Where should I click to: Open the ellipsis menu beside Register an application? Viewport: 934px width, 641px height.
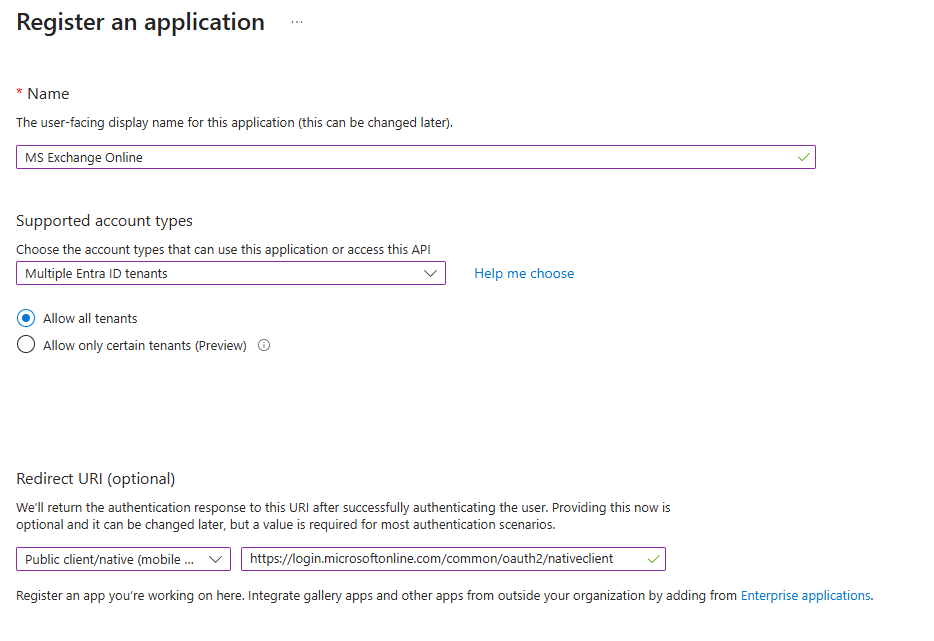(x=297, y=22)
